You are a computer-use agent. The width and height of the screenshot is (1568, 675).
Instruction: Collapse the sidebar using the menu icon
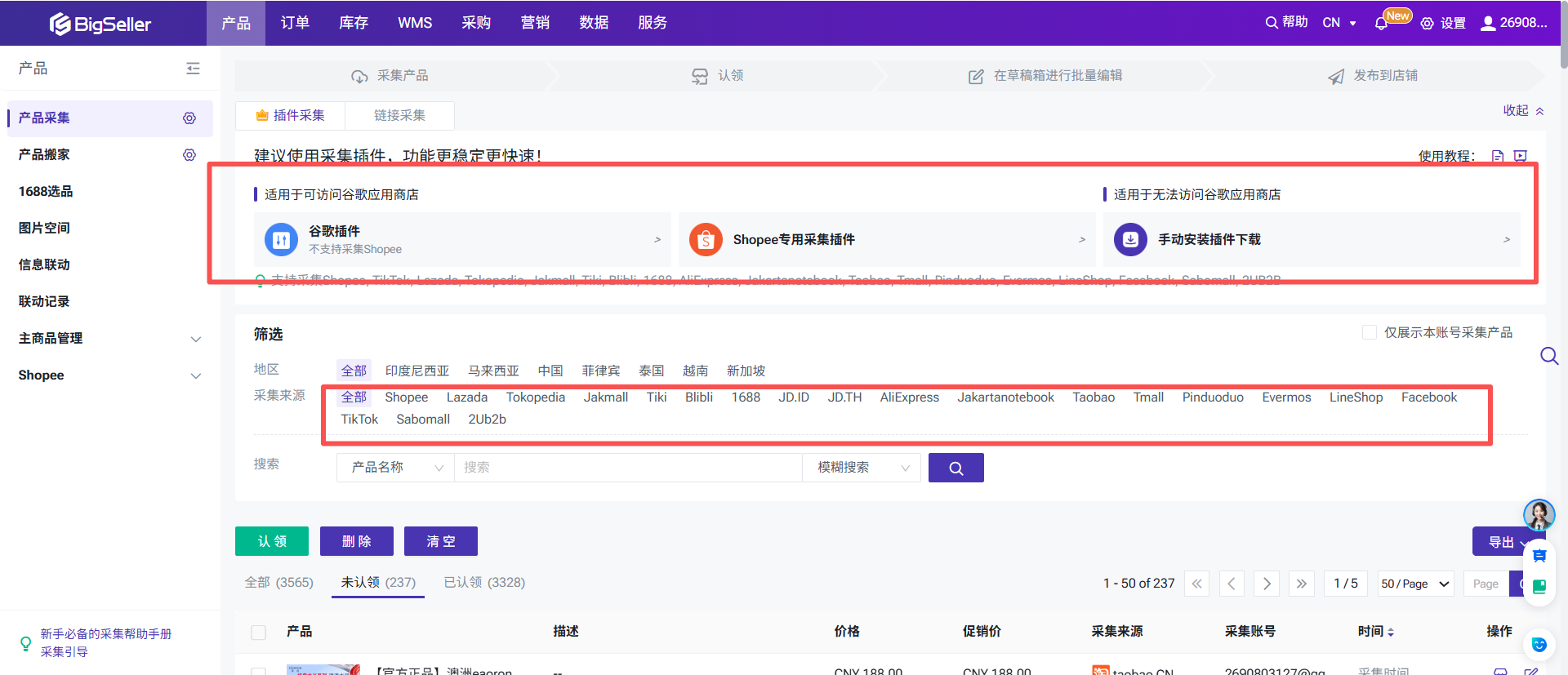point(193,69)
